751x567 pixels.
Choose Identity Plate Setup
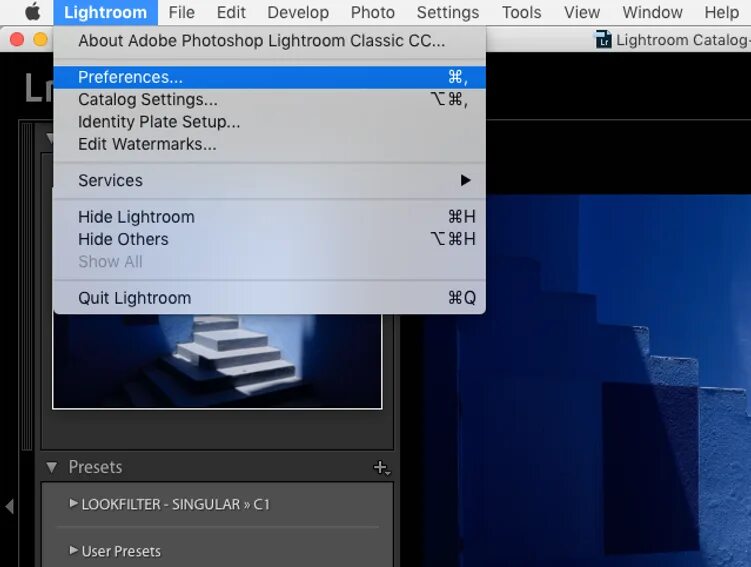[x=270, y=122]
